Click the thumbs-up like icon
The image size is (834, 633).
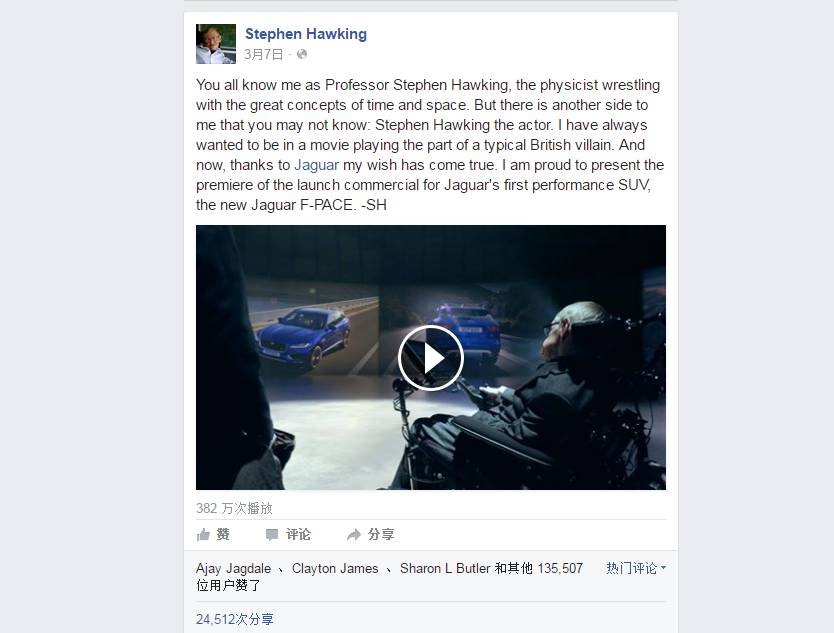(x=203, y=535)
